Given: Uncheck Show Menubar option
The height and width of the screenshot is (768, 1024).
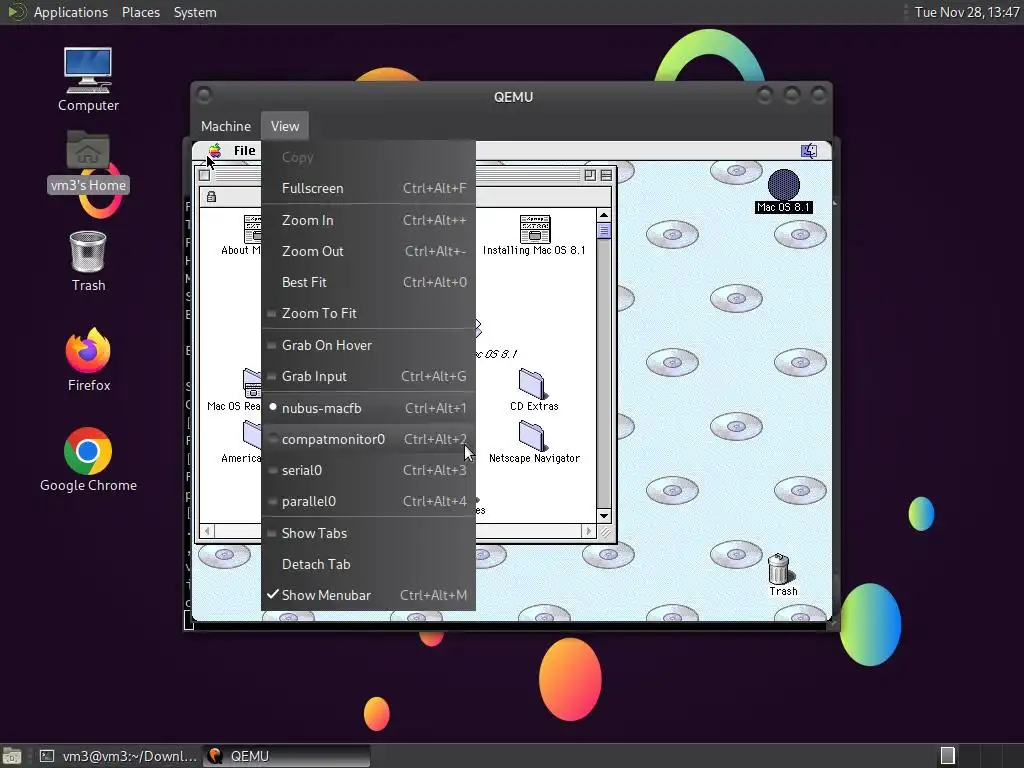Looking at the screenshot, I should point(368,595).
